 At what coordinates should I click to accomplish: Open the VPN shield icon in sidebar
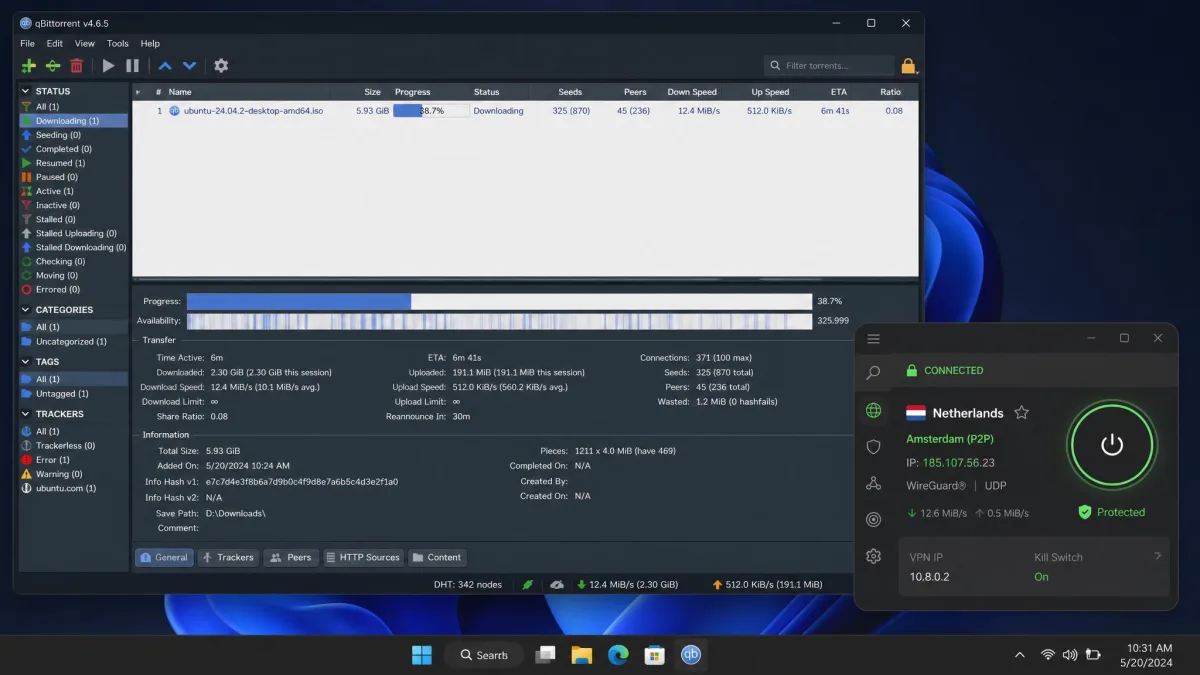point(873,447)
